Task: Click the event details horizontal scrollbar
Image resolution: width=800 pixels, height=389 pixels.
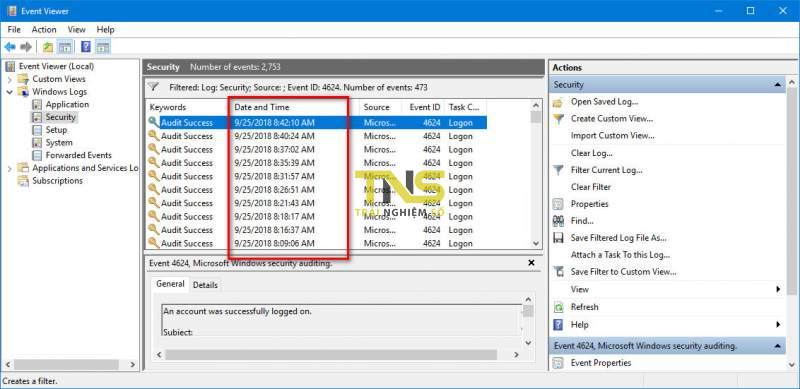Action: [331, 354]
